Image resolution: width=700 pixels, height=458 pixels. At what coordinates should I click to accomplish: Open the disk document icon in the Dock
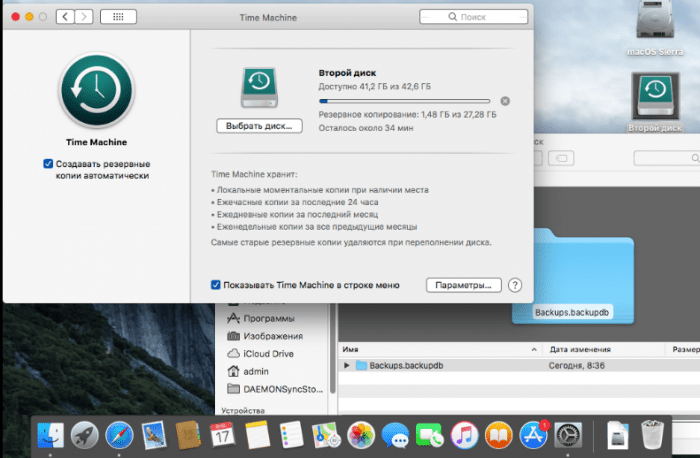(x=618, y=435)
